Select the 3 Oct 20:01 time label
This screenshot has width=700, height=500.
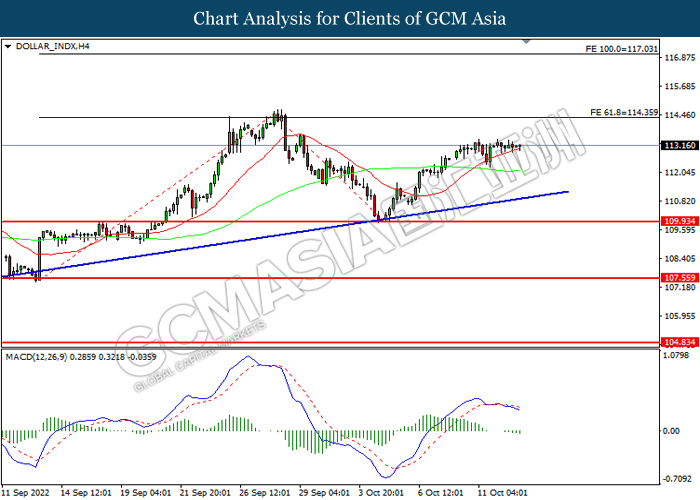[x=382, y=493]
